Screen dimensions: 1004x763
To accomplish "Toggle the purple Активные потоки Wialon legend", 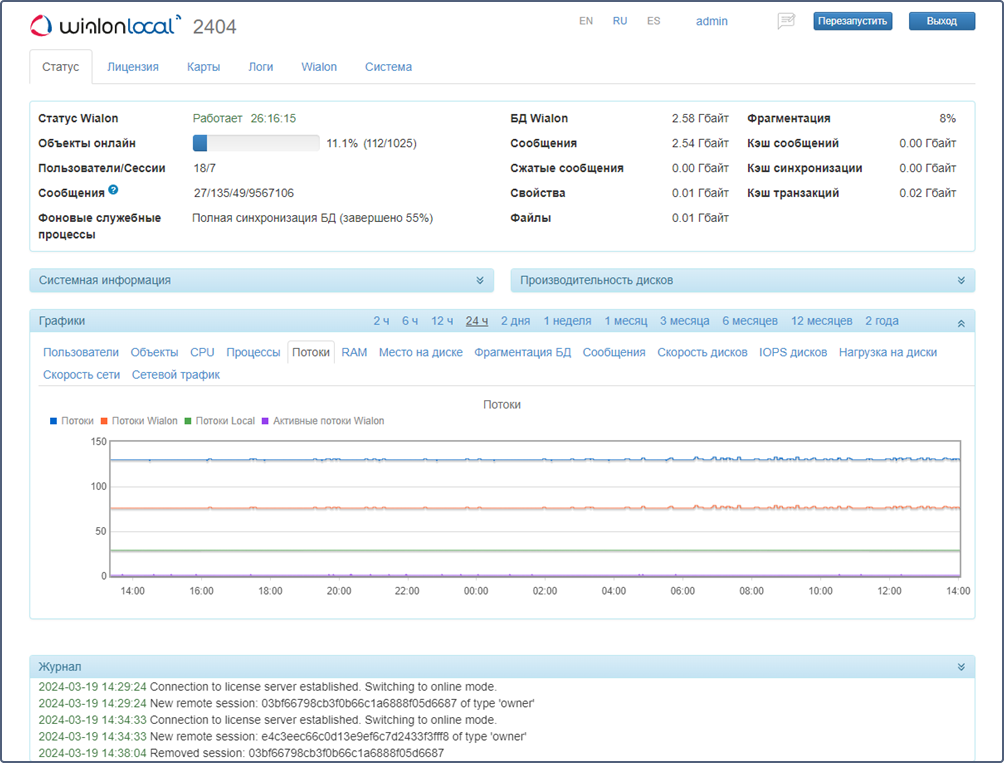I will [x=322, y=421].
